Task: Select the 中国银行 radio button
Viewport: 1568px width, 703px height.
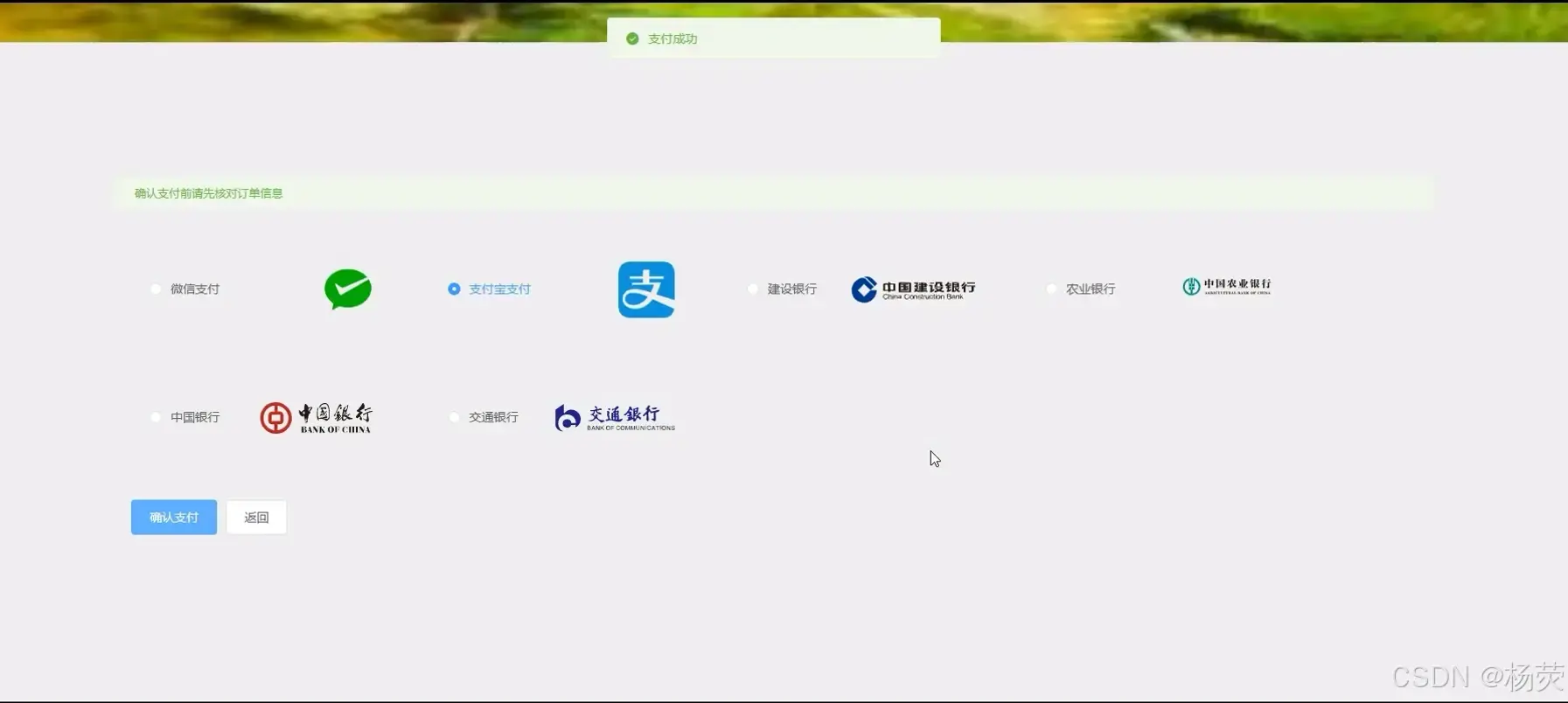Action: 156,417
